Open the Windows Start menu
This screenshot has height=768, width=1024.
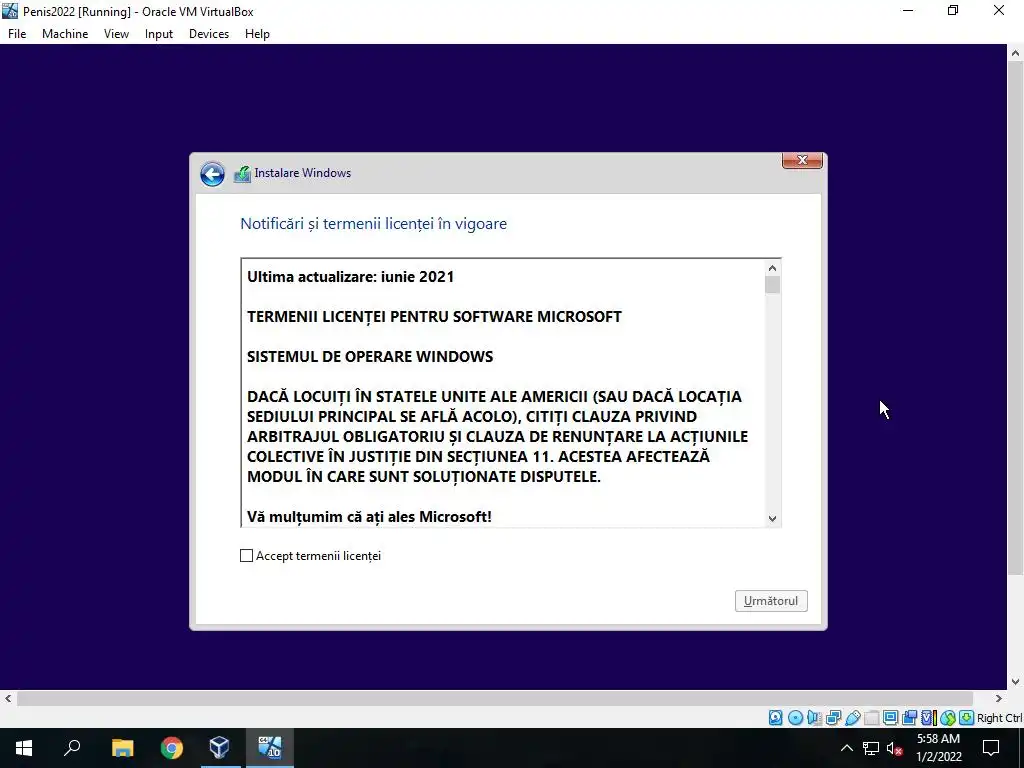24,748
